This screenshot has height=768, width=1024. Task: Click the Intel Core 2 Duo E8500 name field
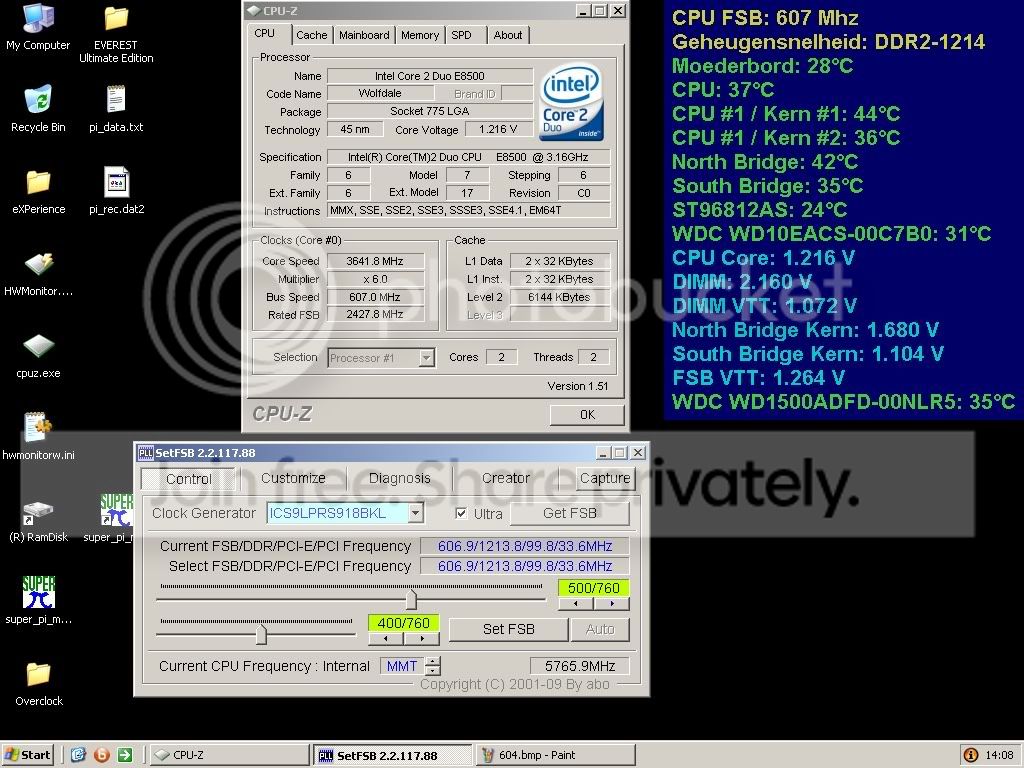(x=430, y=76)
